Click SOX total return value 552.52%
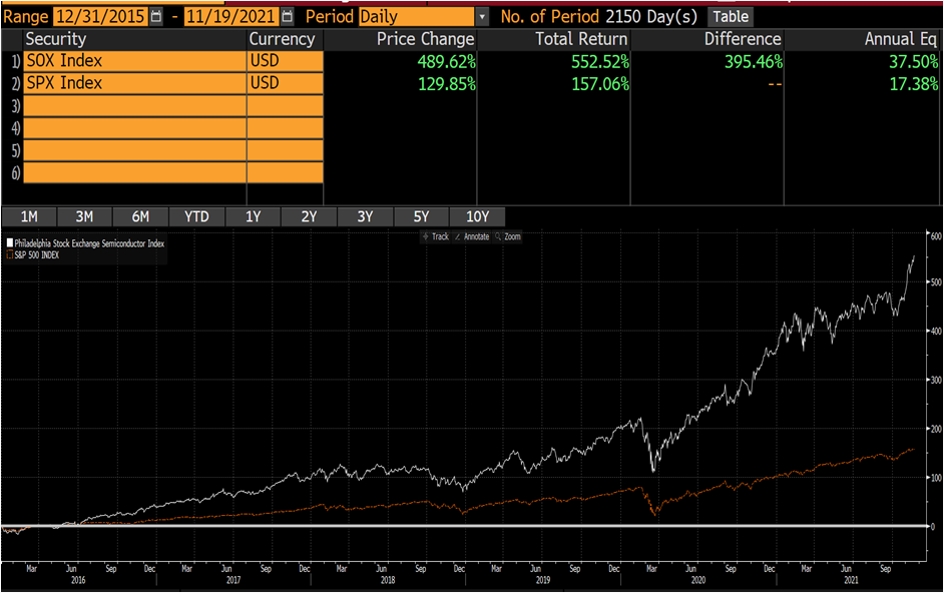 tap(600, 61)
